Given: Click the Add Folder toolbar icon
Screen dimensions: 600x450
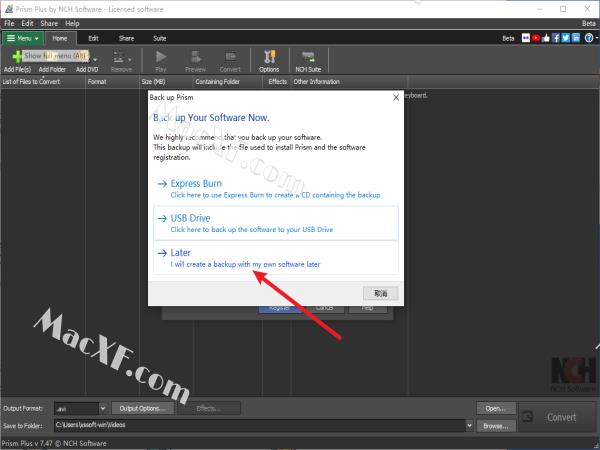Looking at the screenshot, I should [x=52, y=62].
